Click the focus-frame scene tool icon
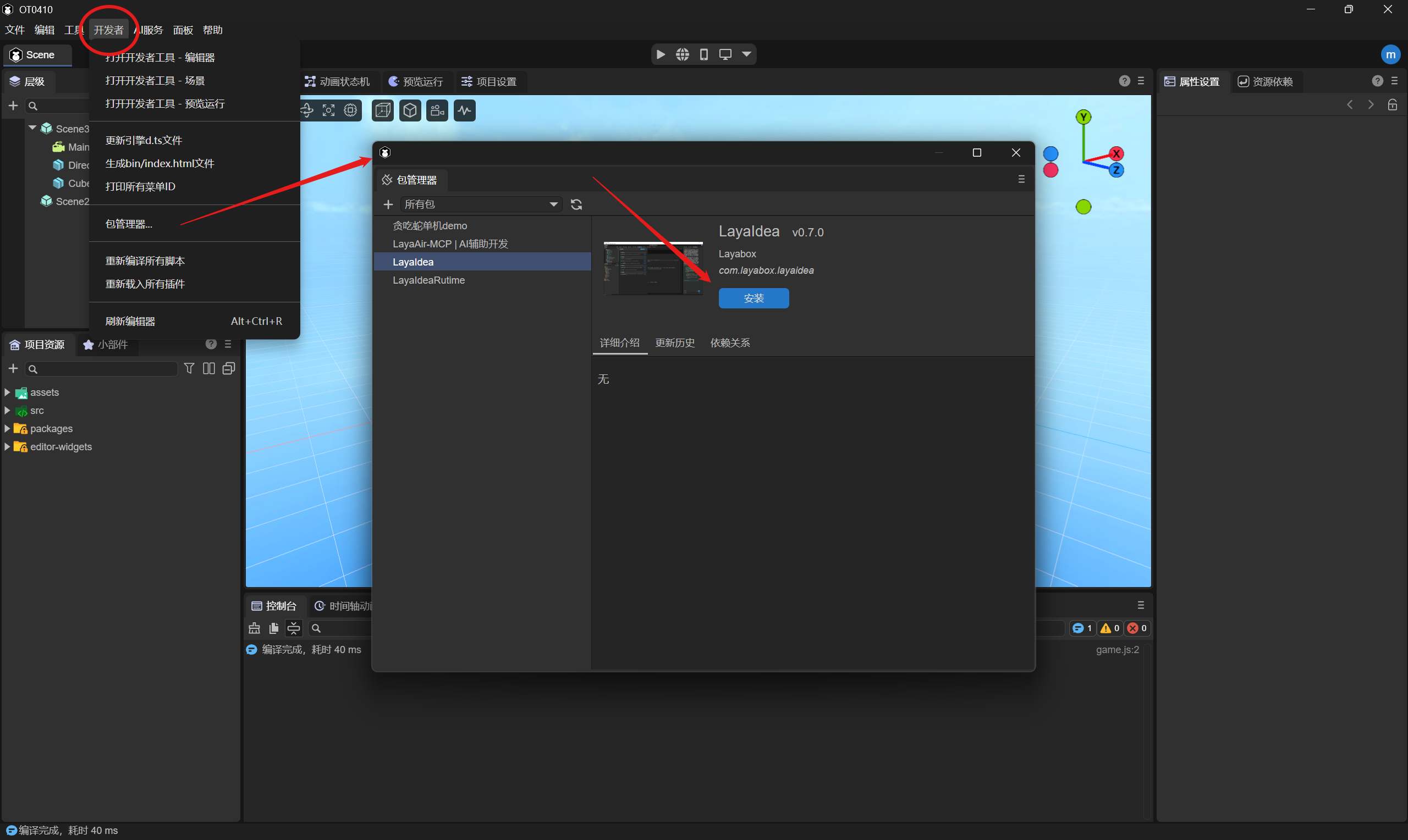 pyautogui.click(x=328, y=110)
